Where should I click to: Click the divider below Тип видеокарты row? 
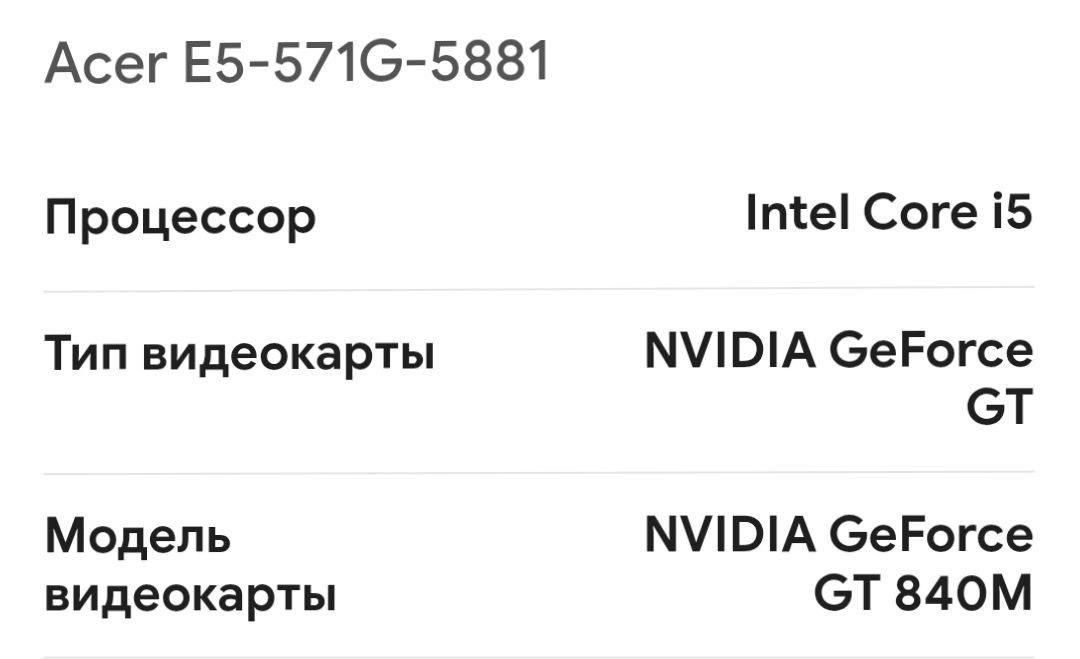pos(538,473)
